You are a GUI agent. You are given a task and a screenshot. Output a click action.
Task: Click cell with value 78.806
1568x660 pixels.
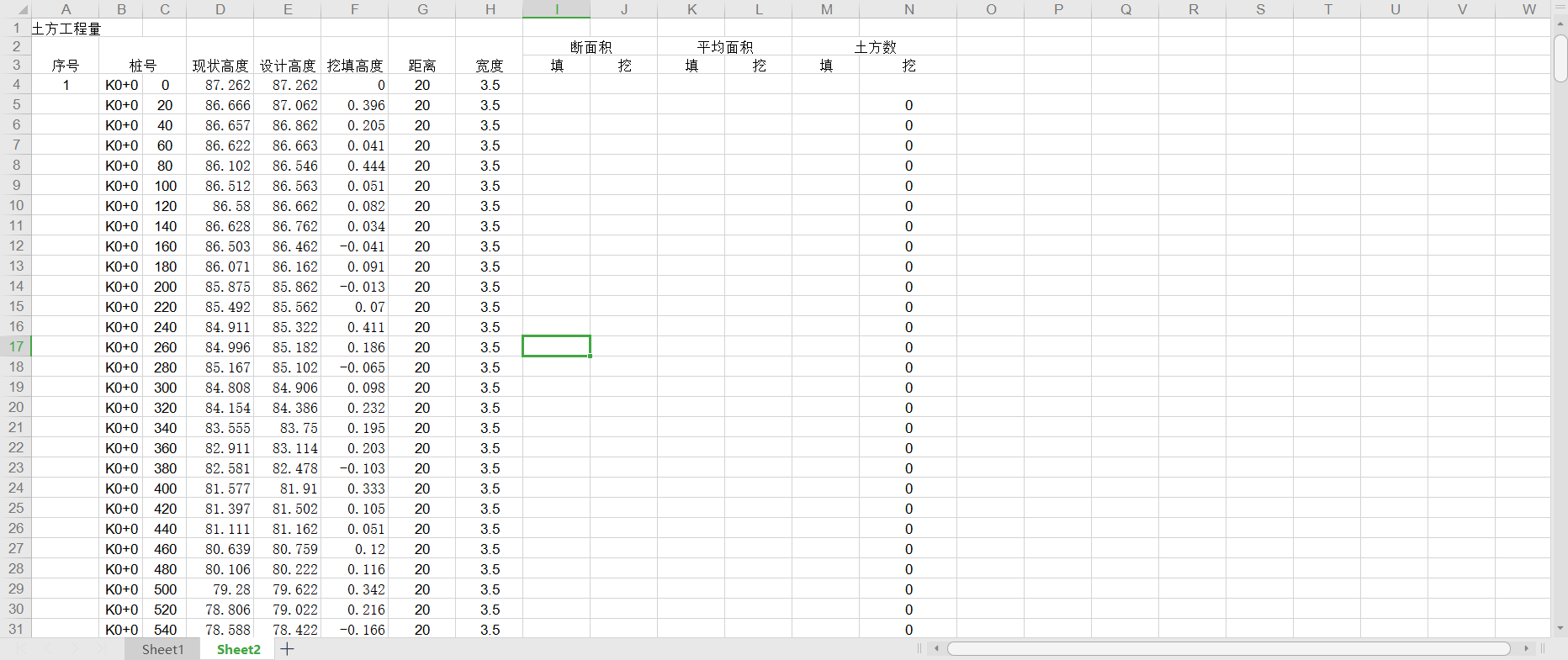(x=220, y=610)
